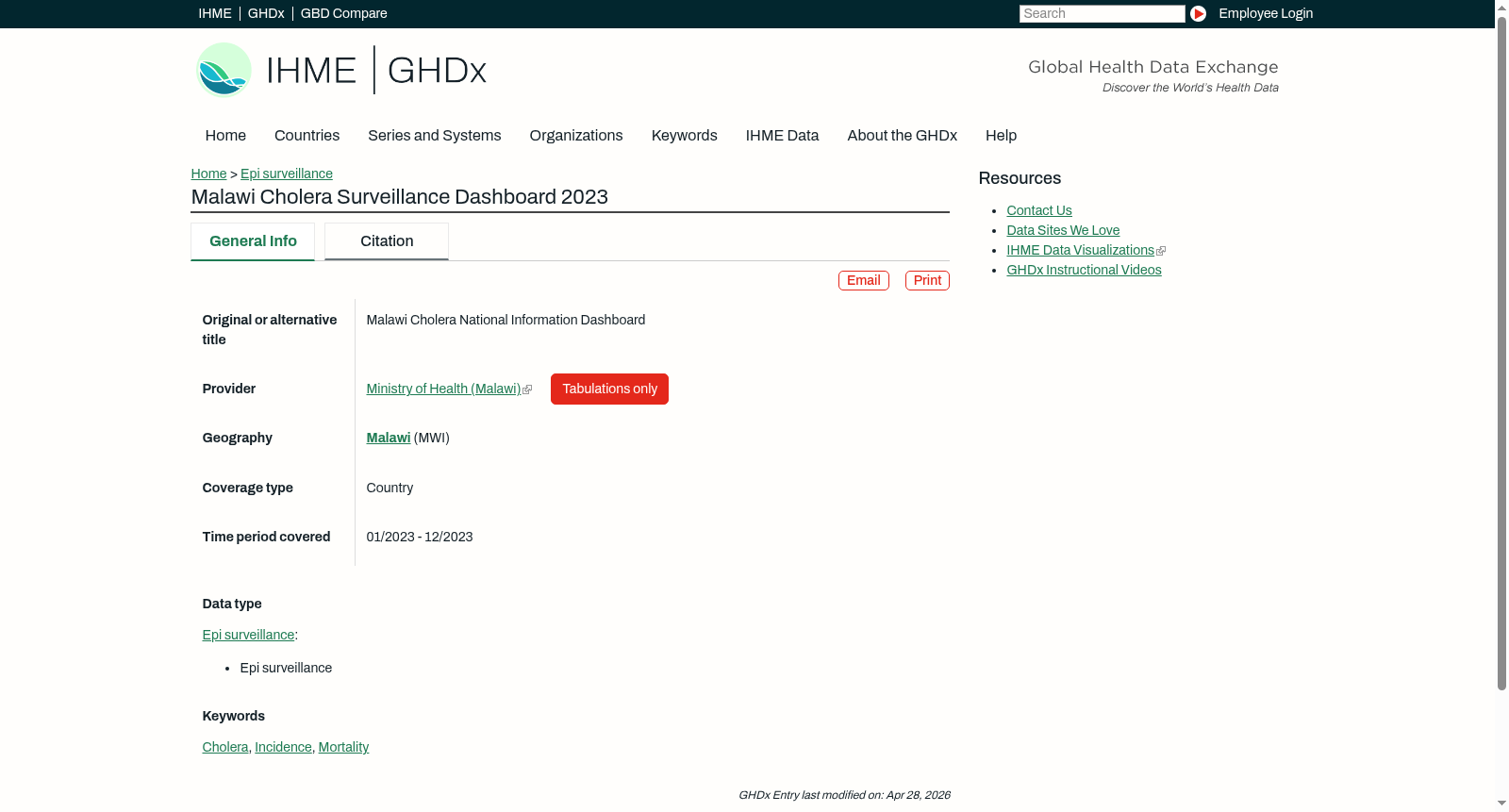Open the Cholera keyword link

[x=225, y=748]
